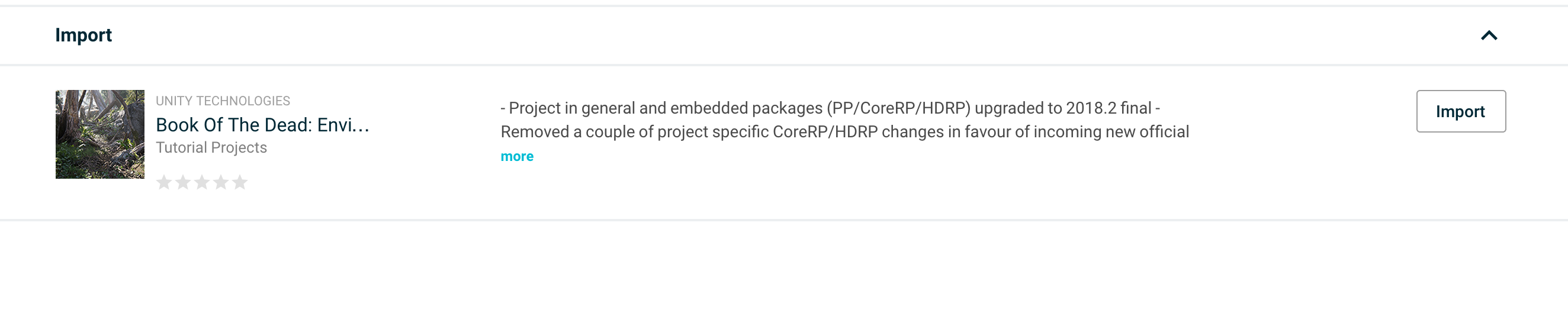Click the 'Project in general' description line

click(x=830, y=108)
